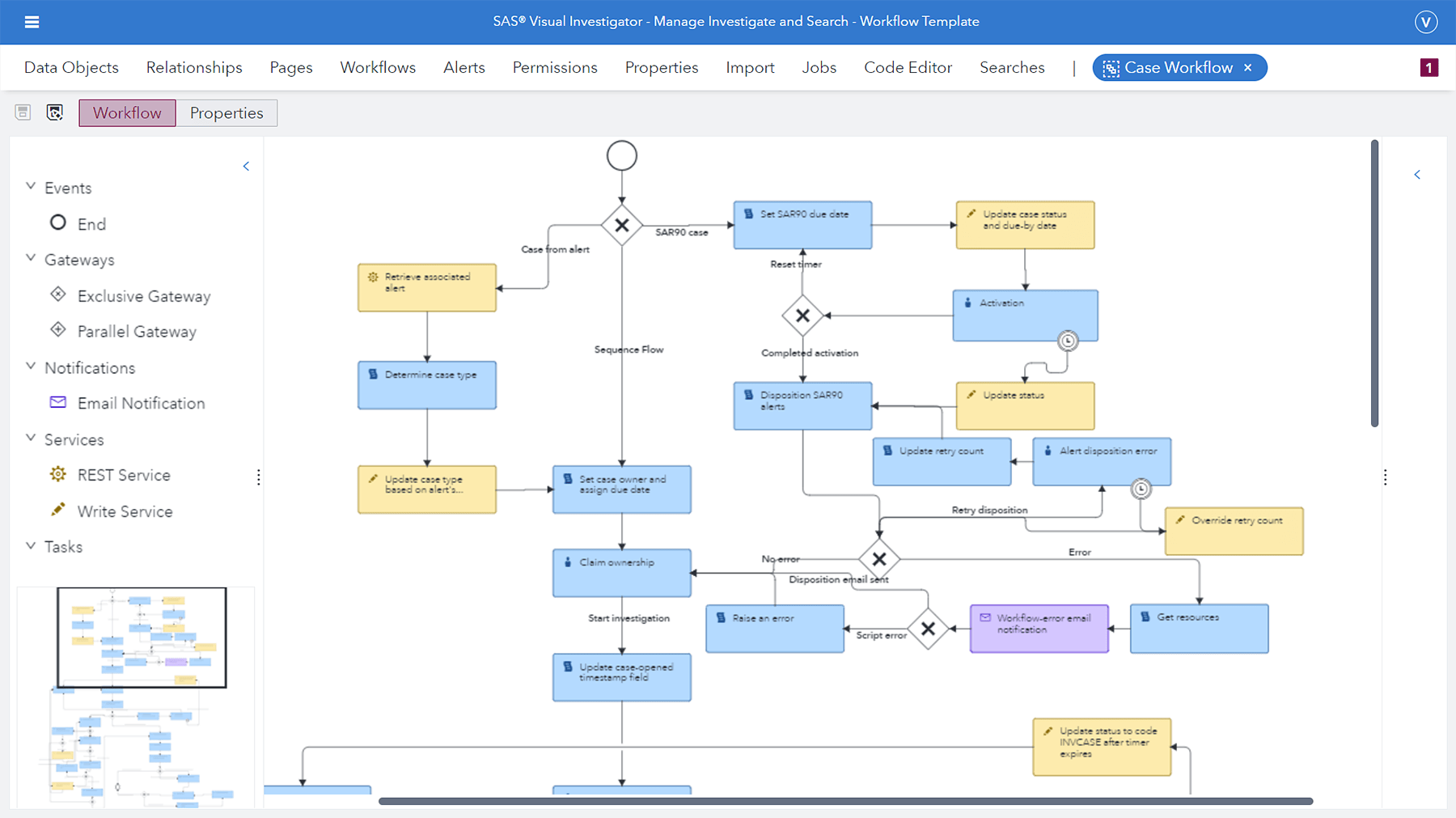The height and width of the screenshot is (818, 1456).
Task: Close the Case Workflow tab
Action: click(1248, 68)
